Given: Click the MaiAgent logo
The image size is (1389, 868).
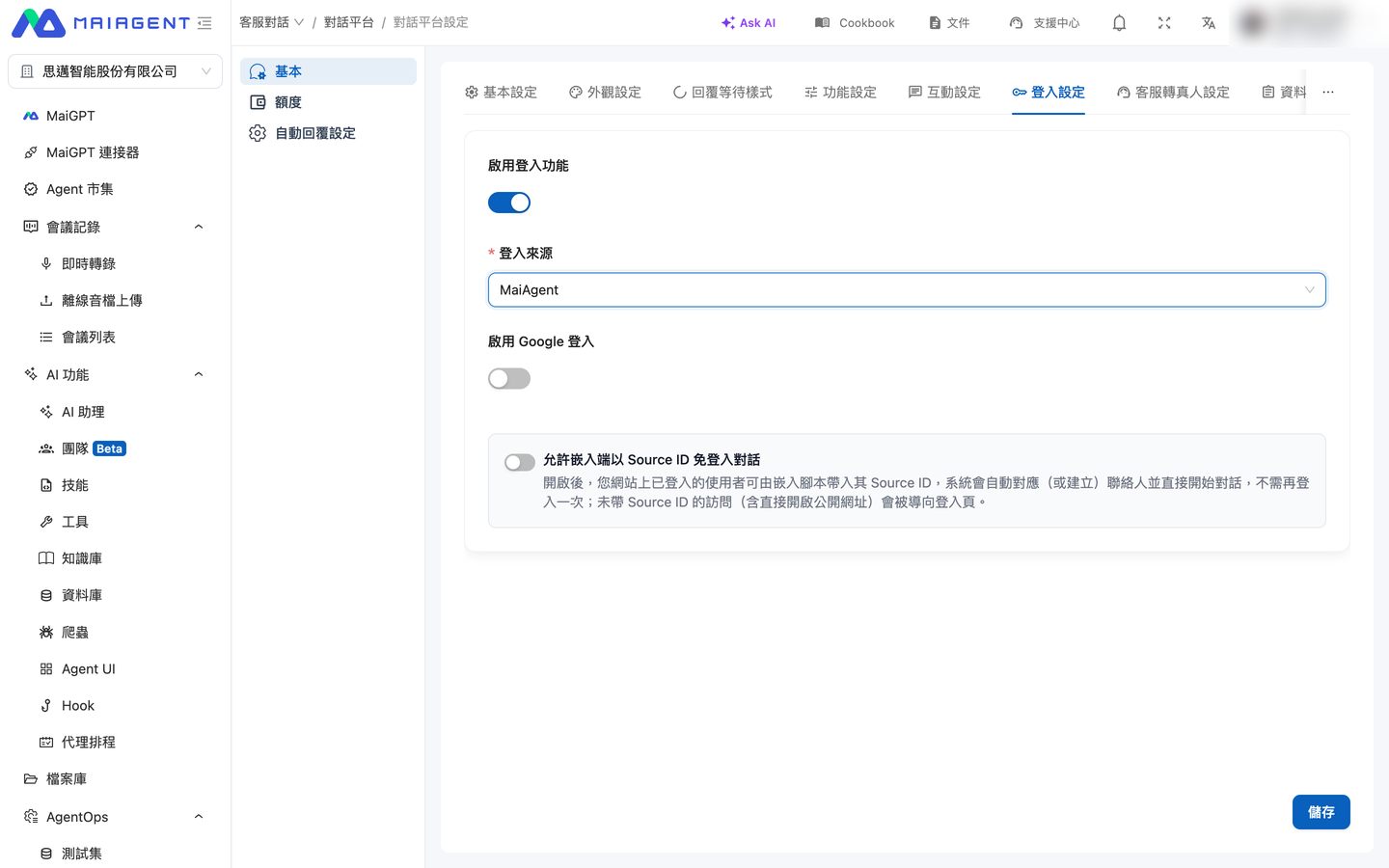Looking at the screenshot, I should [x=100, y=23].
